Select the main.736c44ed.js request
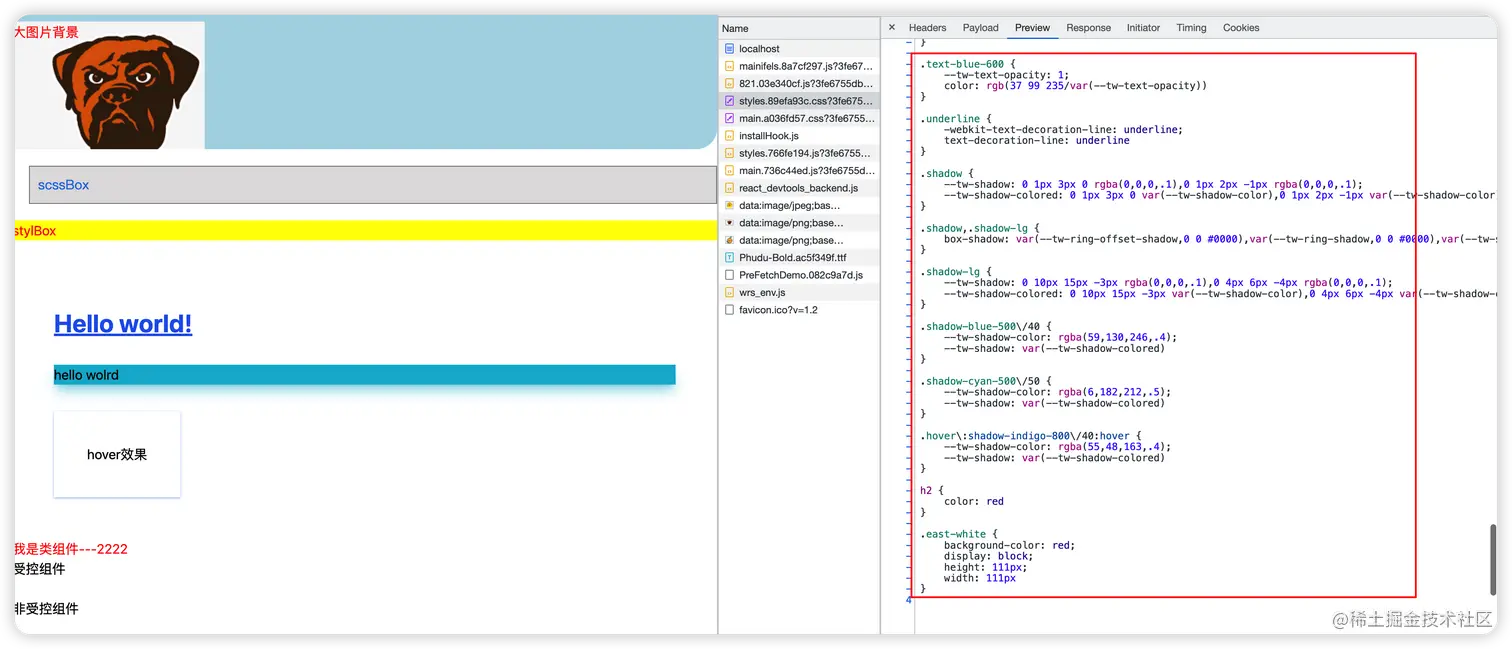 (x=799, y=171)
